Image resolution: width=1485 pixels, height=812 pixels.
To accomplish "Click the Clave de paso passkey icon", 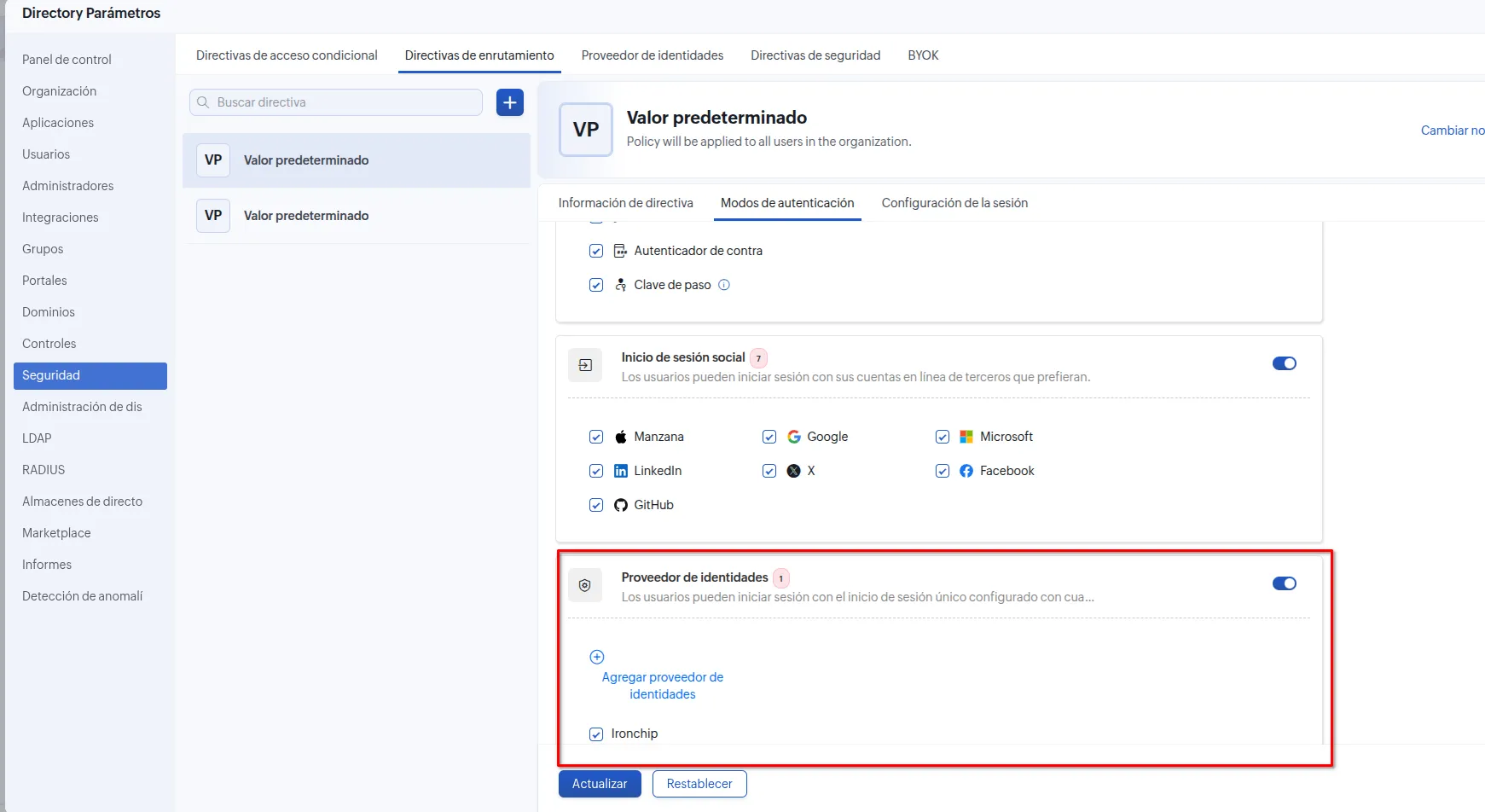I will pos(621,285).
